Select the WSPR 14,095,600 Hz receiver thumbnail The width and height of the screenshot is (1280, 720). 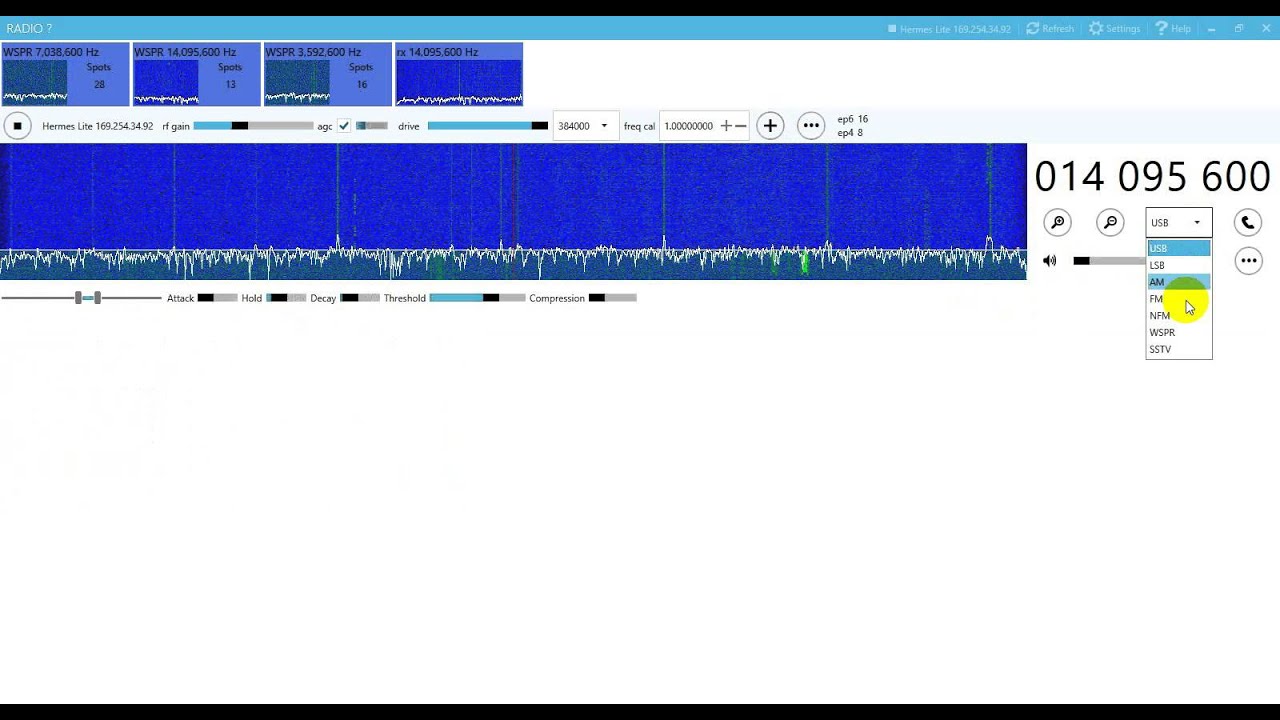[197, 74]
